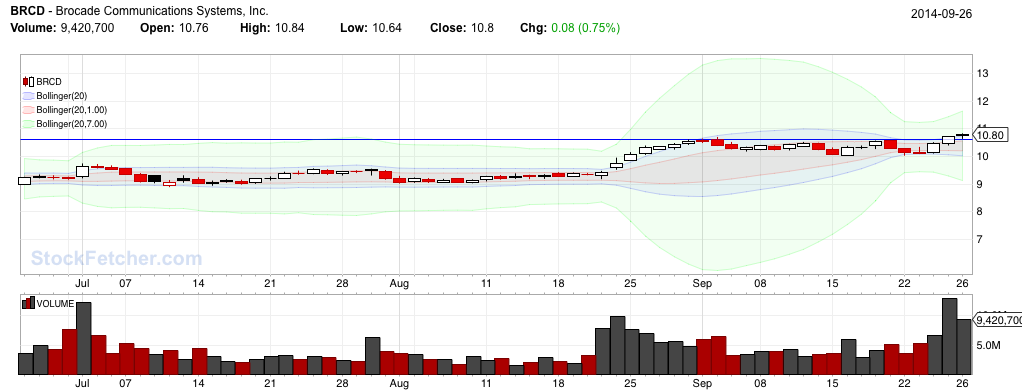Click the Sep label under the volume chart
The height and width of the screenshot is (390, 1022).
tap(701, 383)
